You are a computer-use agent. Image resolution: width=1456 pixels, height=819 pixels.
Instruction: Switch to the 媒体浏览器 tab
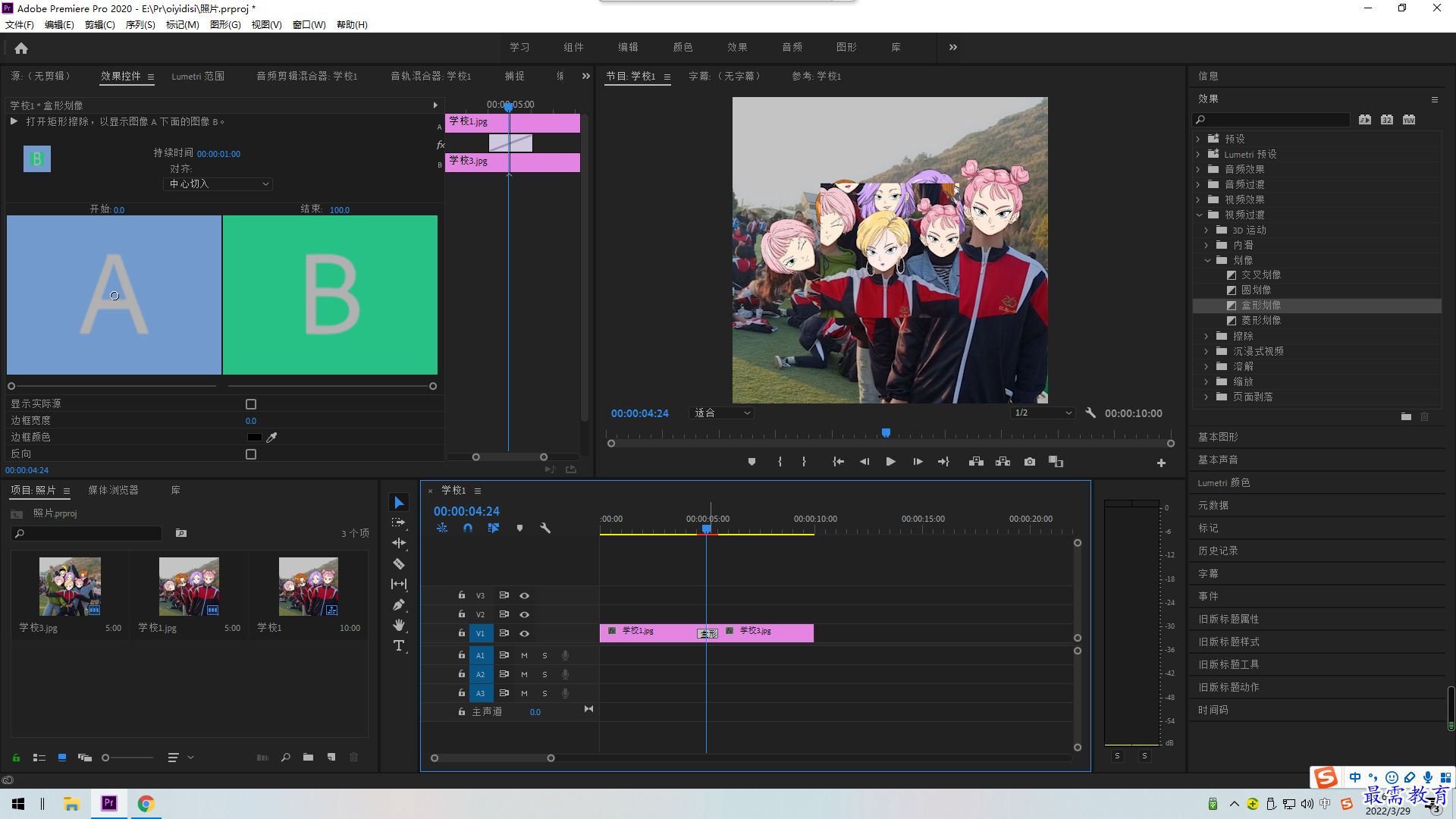pyautogui.click(x=113, y=491)
